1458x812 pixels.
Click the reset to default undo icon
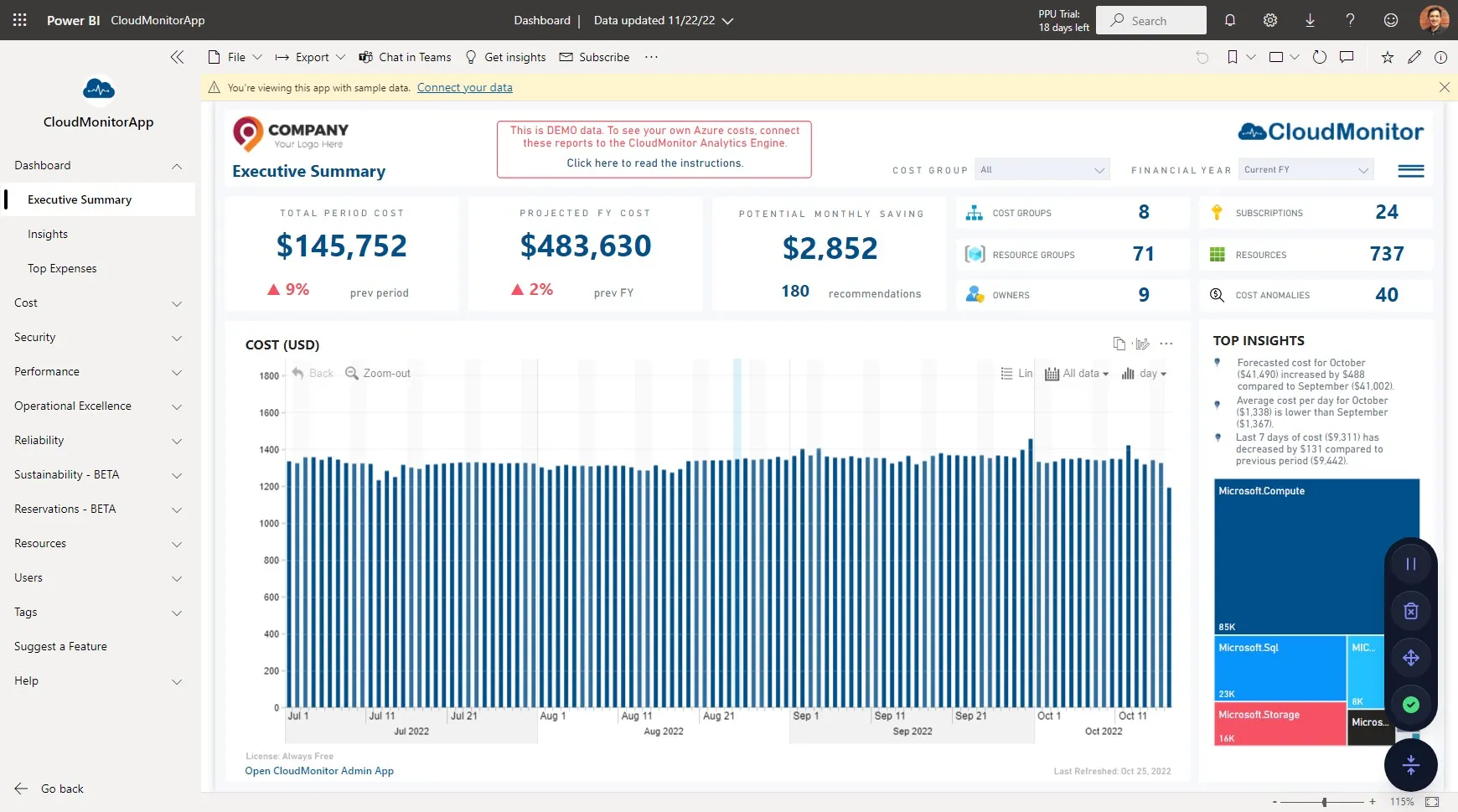pos(1202,57)
